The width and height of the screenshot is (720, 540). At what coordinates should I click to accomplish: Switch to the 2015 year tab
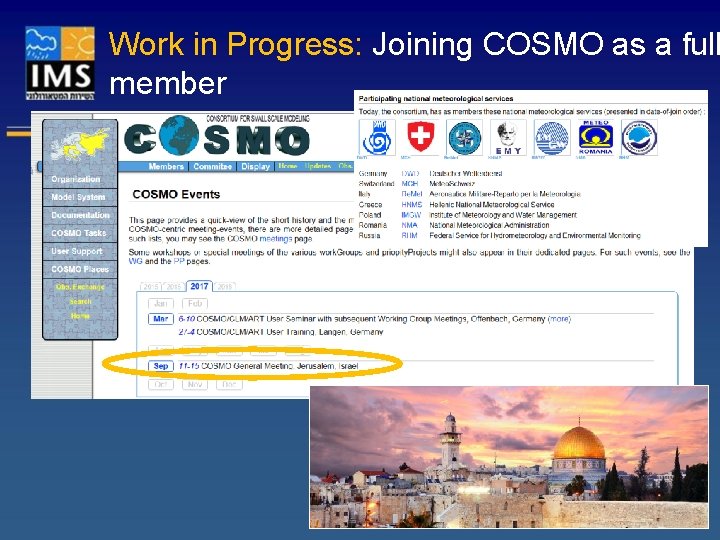[x=151, y=287]
